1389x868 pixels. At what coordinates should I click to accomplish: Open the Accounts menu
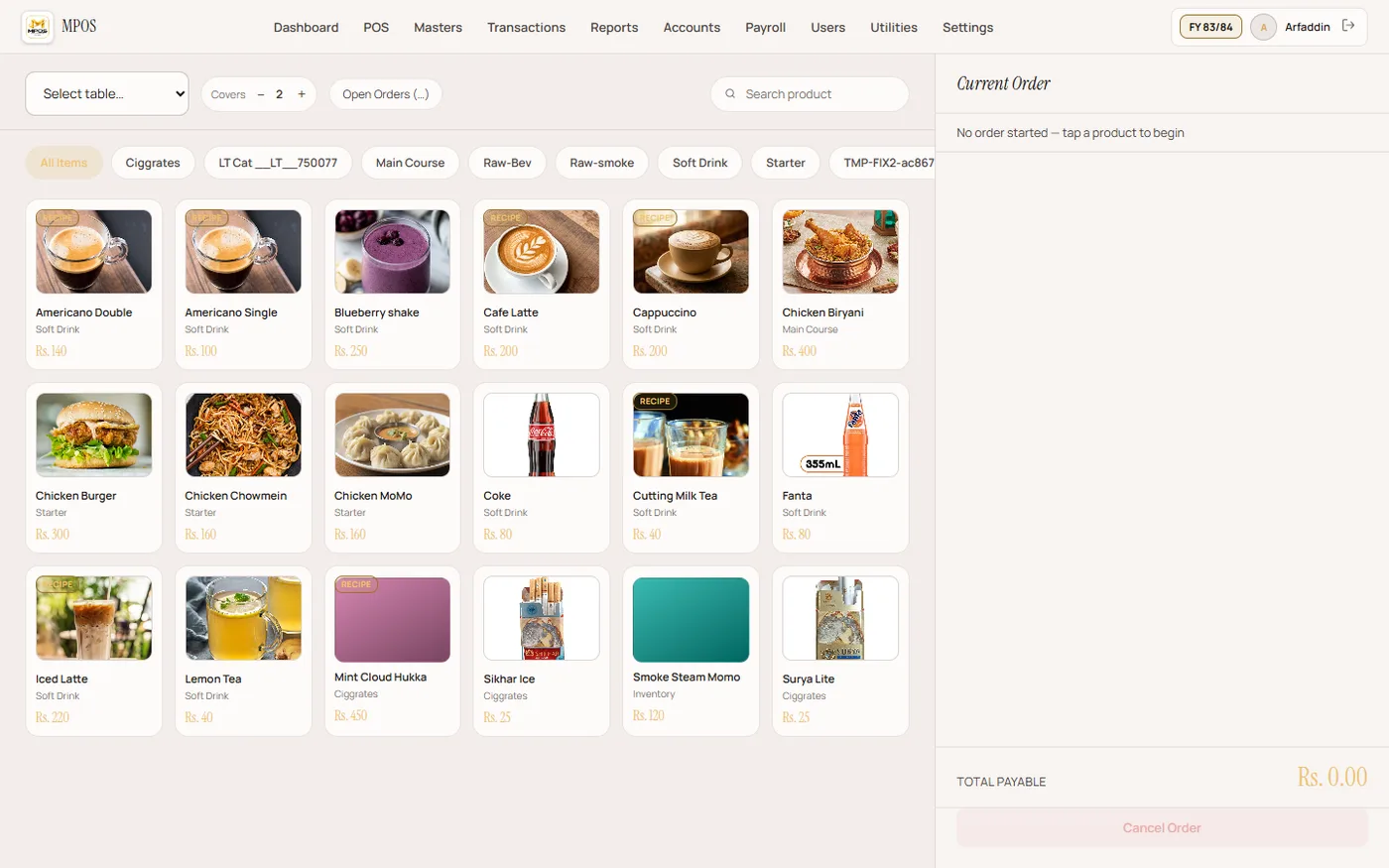pyautogui.click(x=693, y=27)
